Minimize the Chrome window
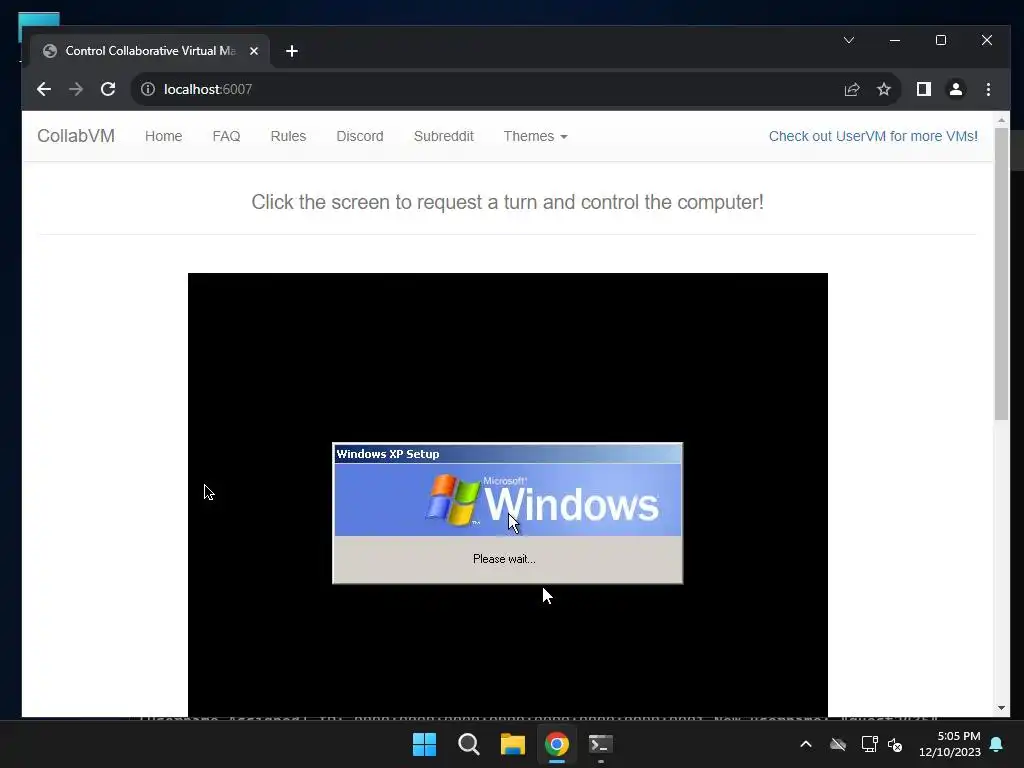The width and height of the screenshot is (1024, 768). (x=895, y=40)
